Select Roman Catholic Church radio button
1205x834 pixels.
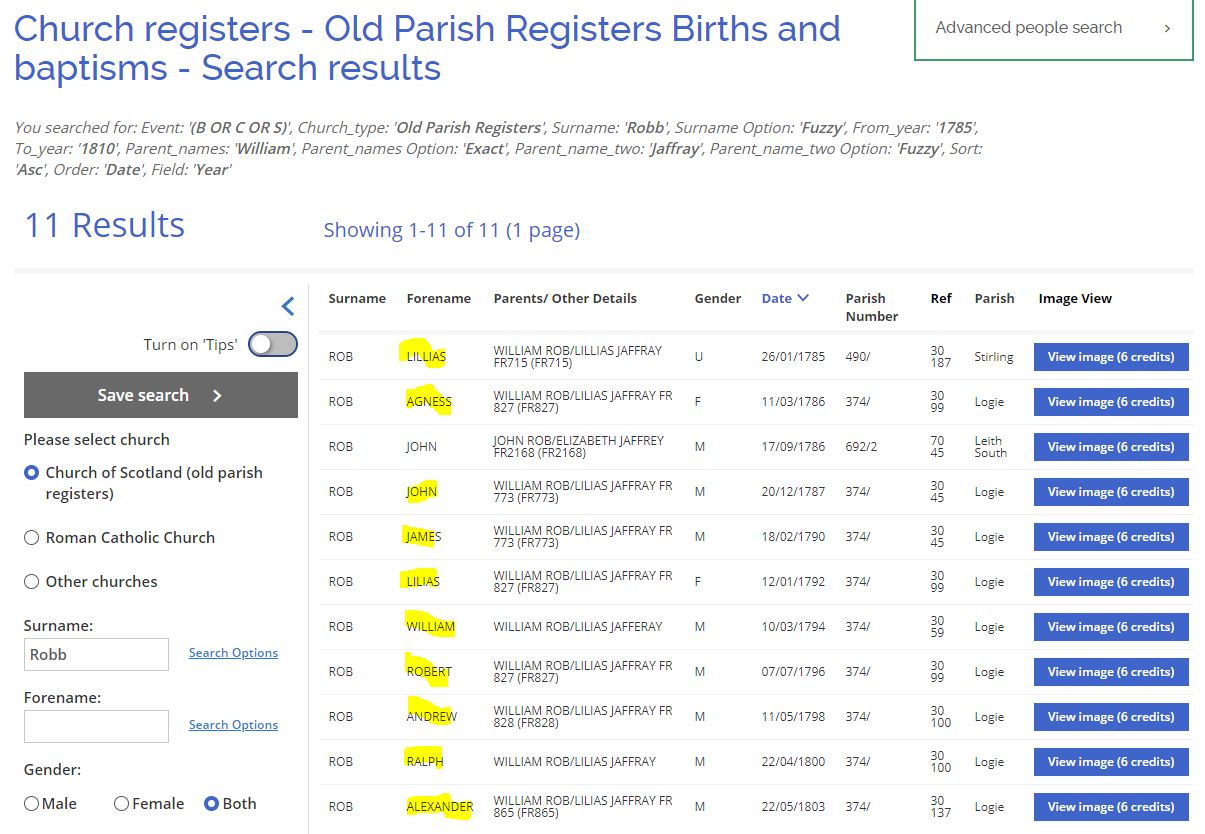point(32,538)
